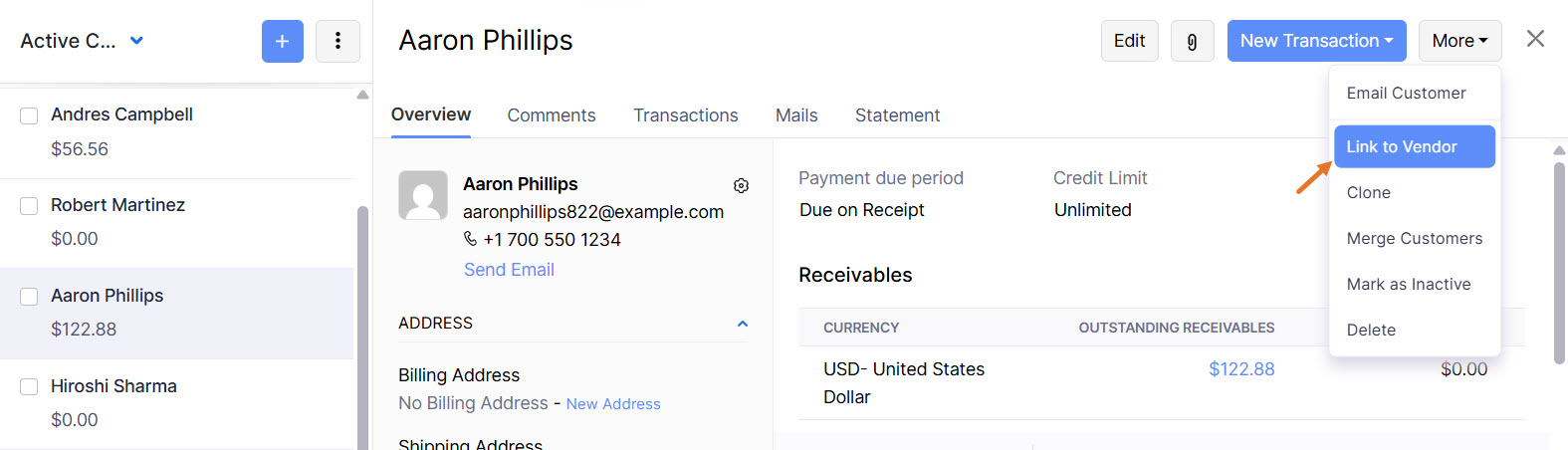Click the Send Email link
The width and height of the screenshot is (1568, 450).
click(x=509, y=270)
